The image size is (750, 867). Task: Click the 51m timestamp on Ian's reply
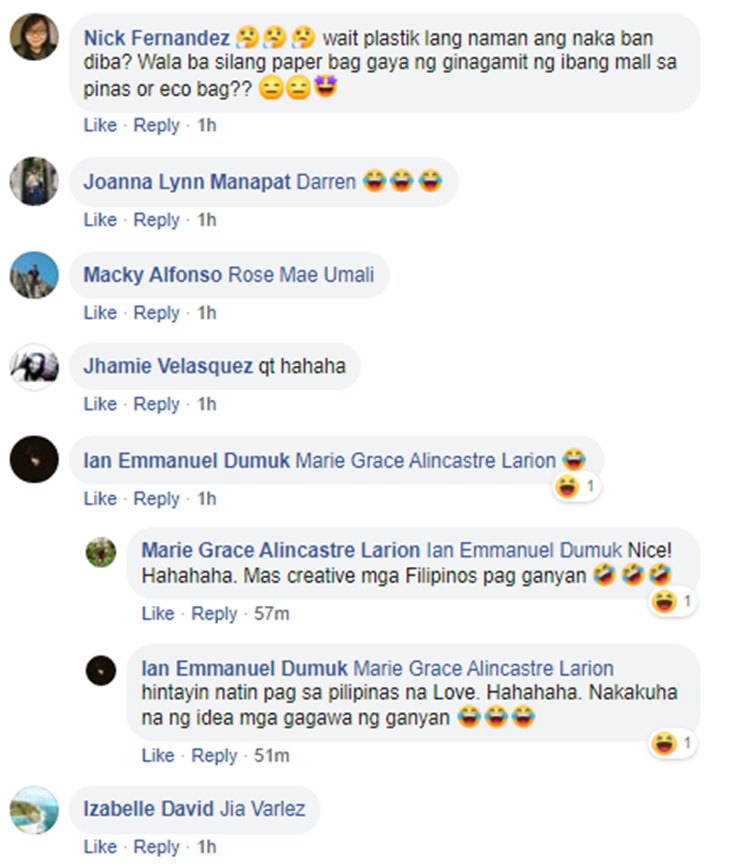click(x=272, y=756)
